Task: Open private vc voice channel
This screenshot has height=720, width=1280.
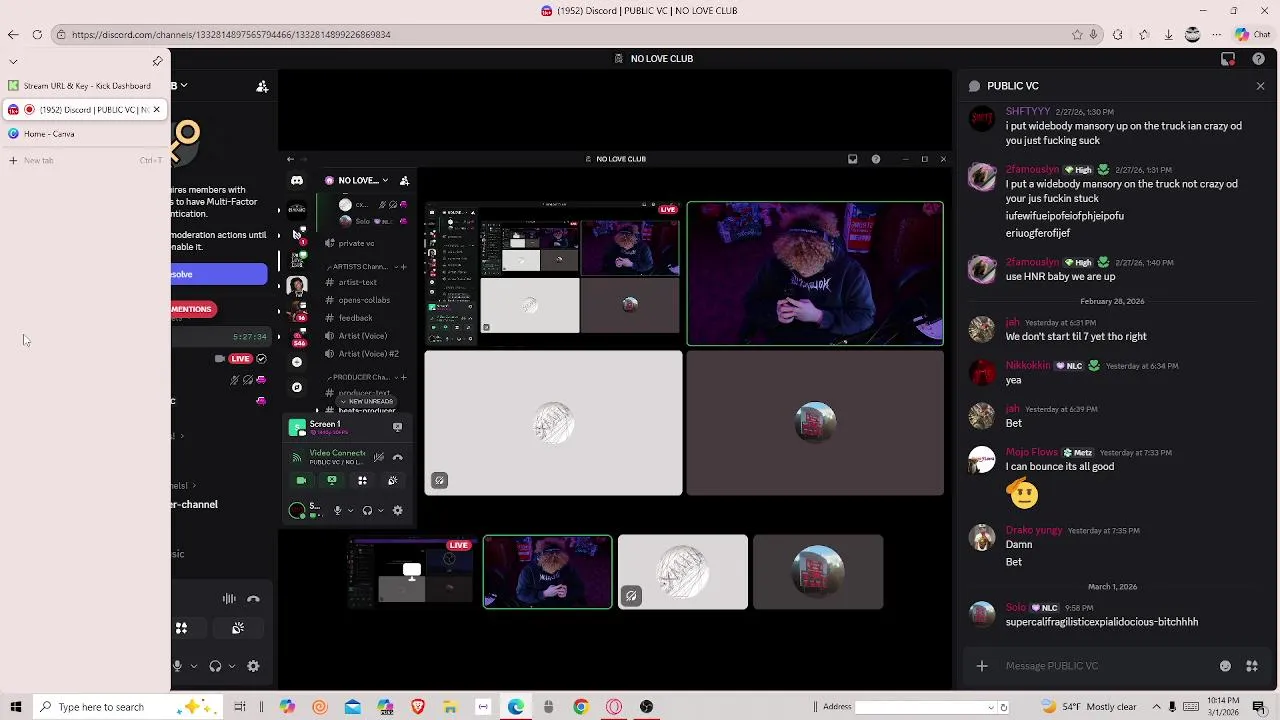Action: pyautogui.click(x=356, y=243)
